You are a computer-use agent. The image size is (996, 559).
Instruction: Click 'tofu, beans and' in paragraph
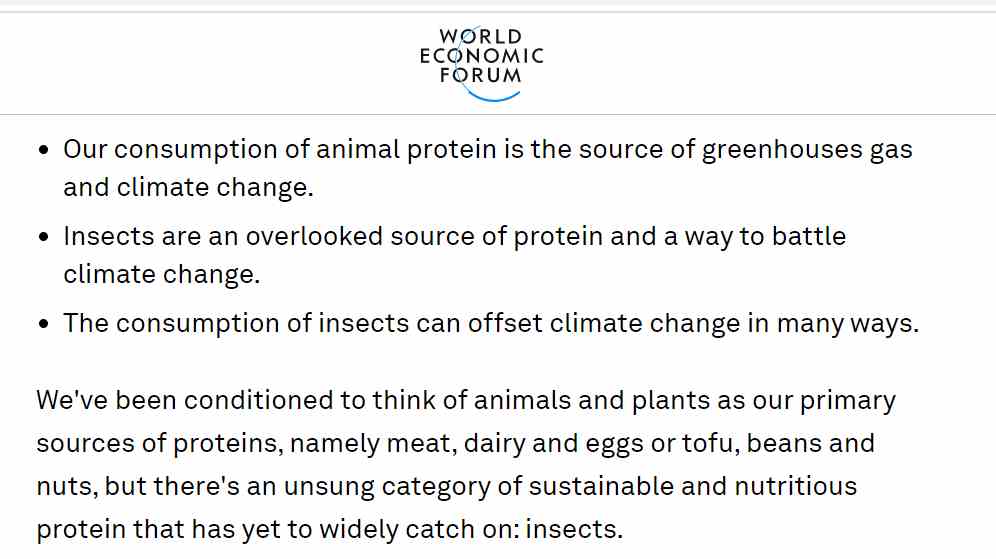coord(779,443)
